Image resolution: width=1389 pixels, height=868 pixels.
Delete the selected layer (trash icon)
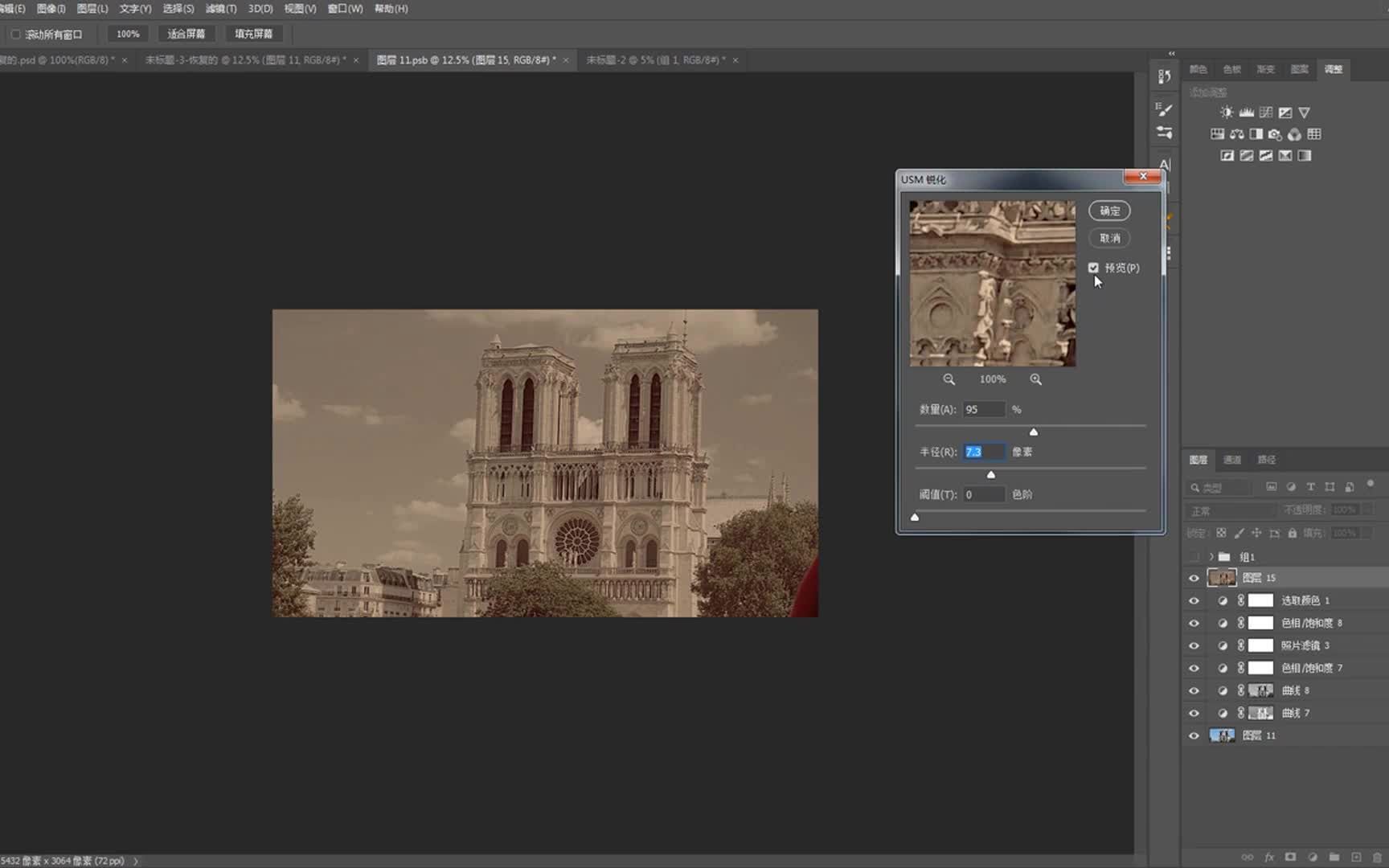pyautogui.click(x=1377, y=857)
